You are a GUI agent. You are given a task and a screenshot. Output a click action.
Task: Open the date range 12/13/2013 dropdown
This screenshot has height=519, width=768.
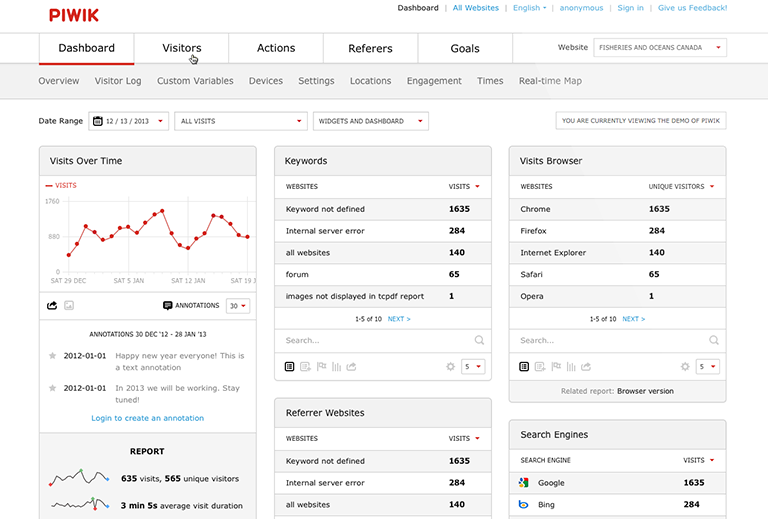click(128, 121)
